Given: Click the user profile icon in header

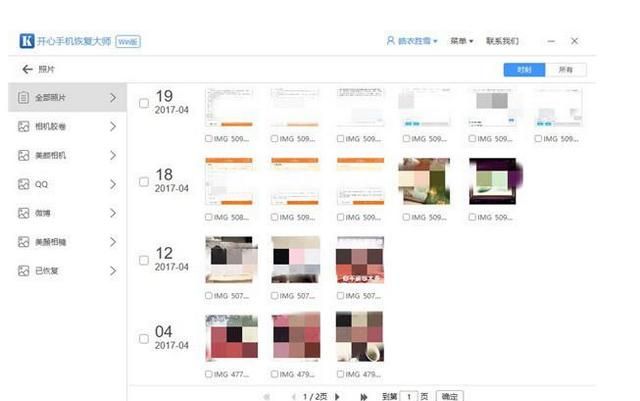Looking at the screenshot, I should coord(390,41).
